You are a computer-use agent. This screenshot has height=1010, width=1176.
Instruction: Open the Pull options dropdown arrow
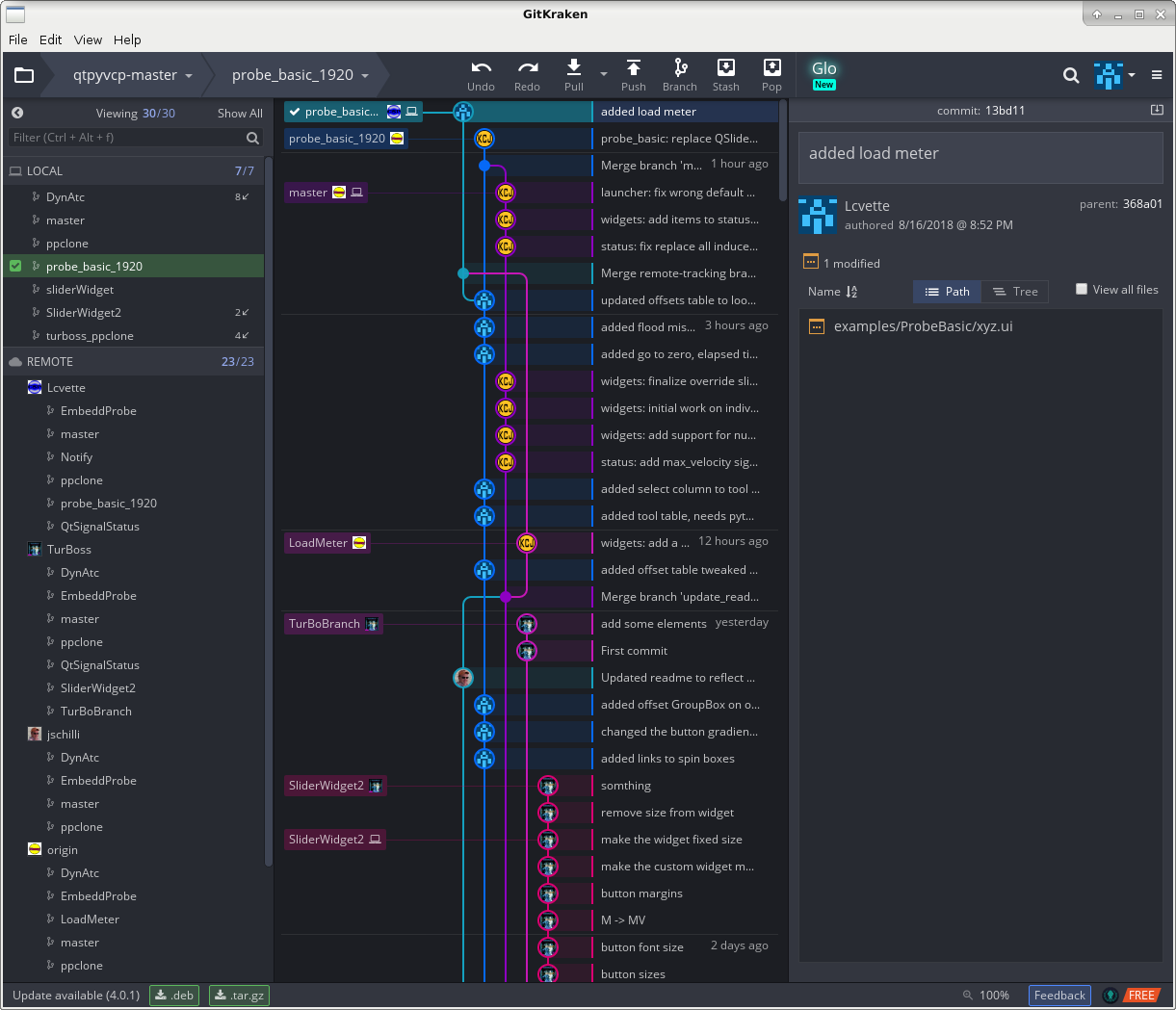click(x=604, y=74)
